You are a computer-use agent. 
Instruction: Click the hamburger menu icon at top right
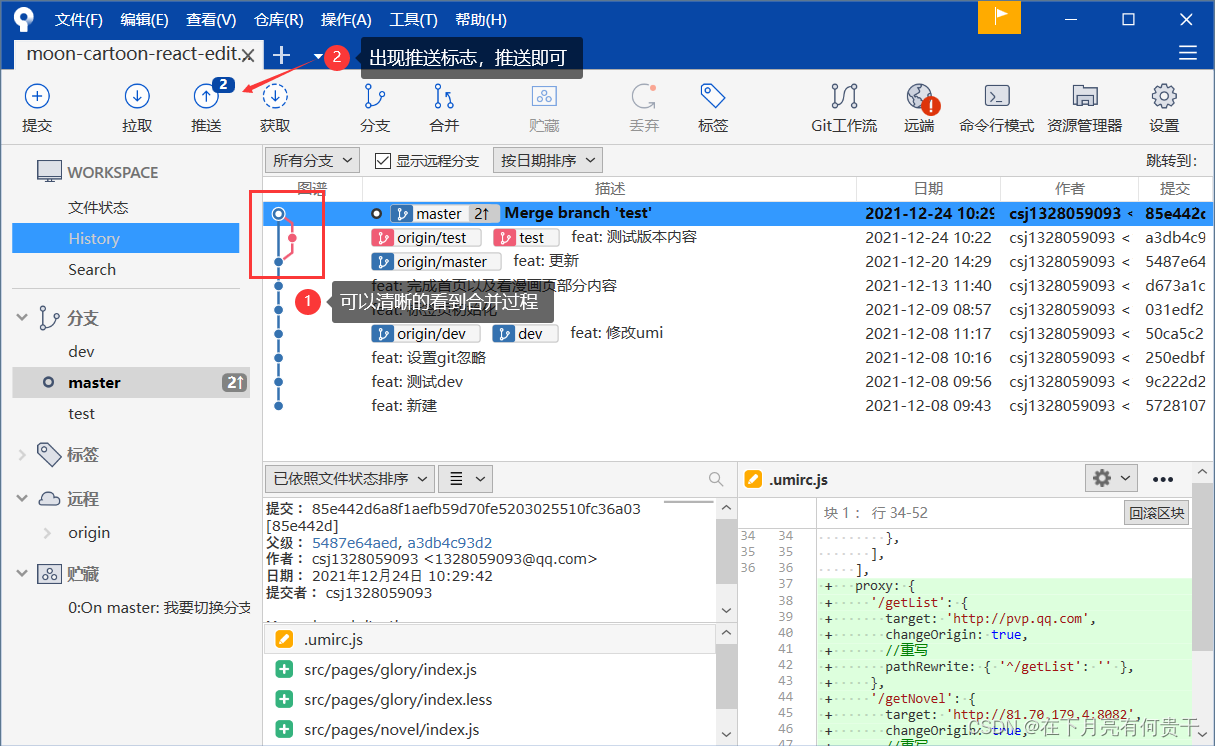pos(1188,53)
